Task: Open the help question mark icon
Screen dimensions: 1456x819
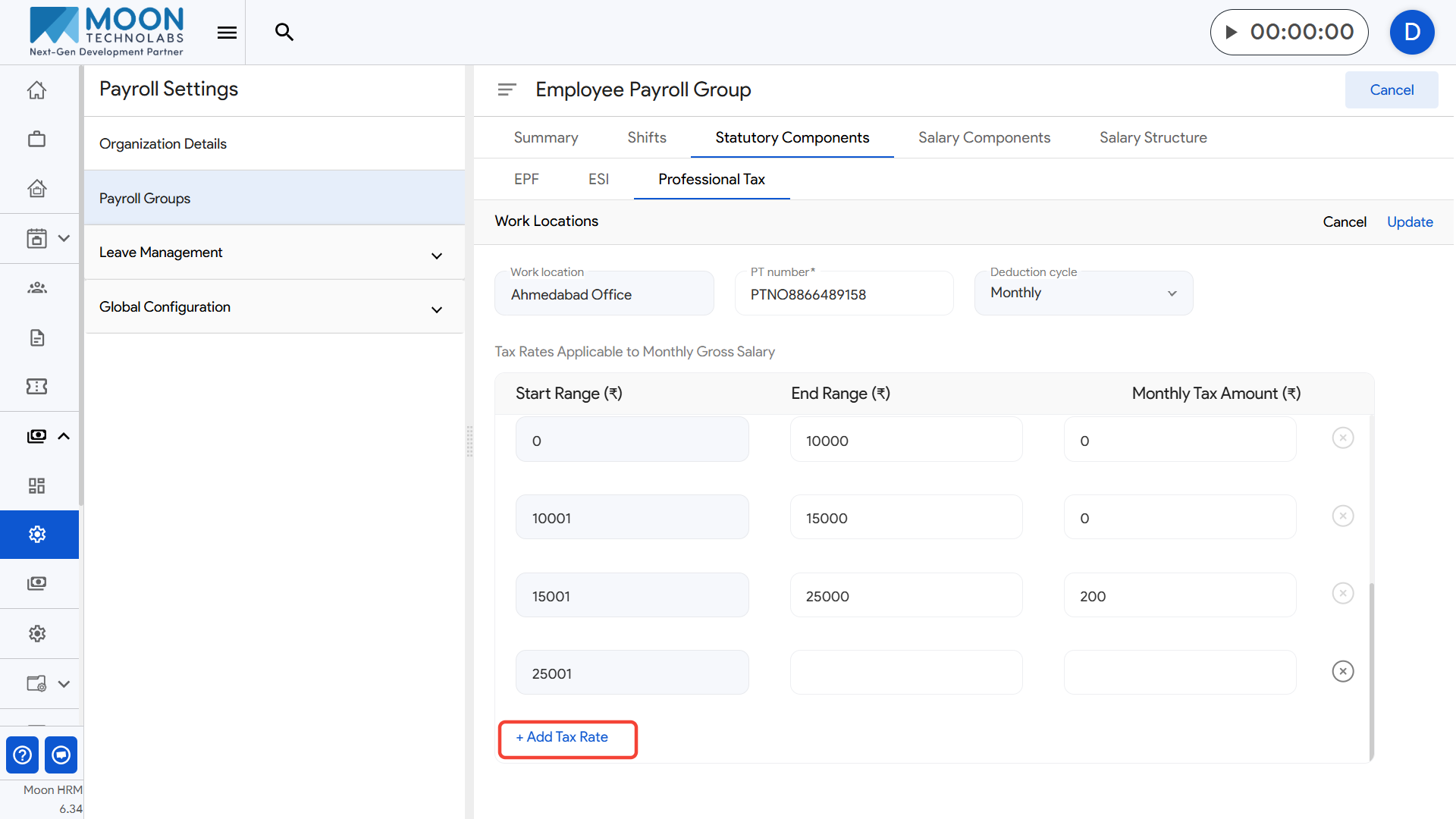Action: pos(23,755)
